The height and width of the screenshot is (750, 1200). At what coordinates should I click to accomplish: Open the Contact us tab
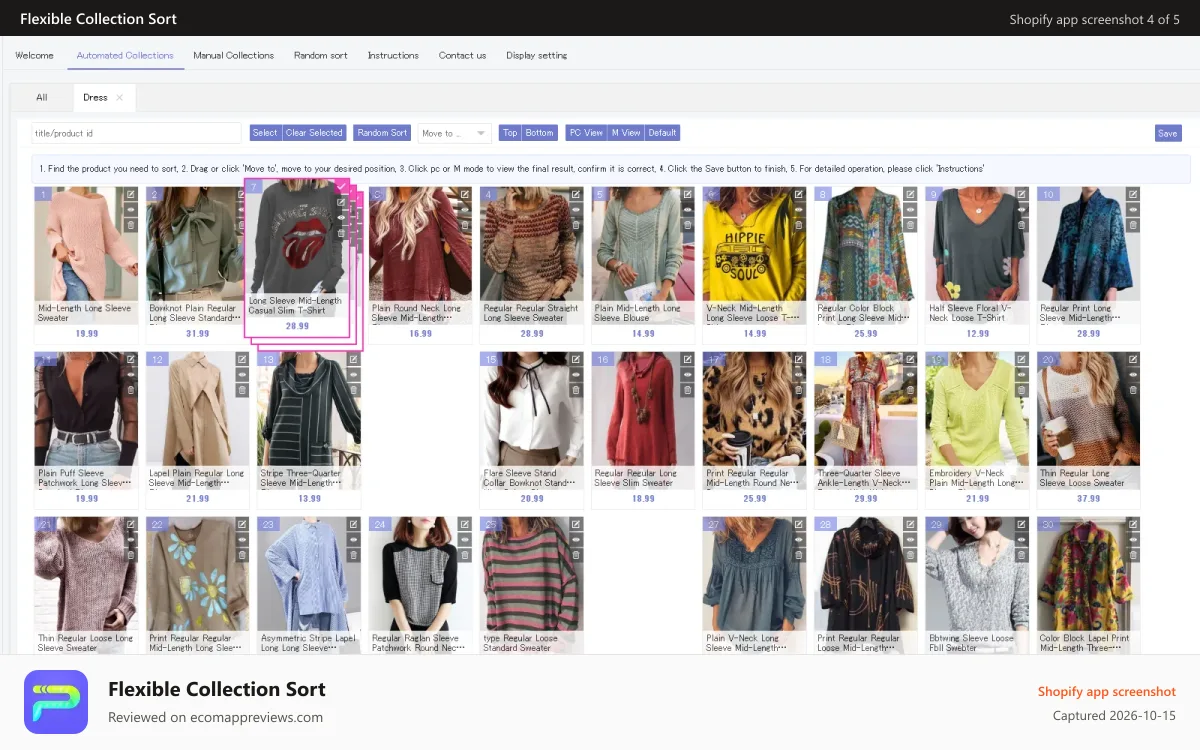pos(462,55)
